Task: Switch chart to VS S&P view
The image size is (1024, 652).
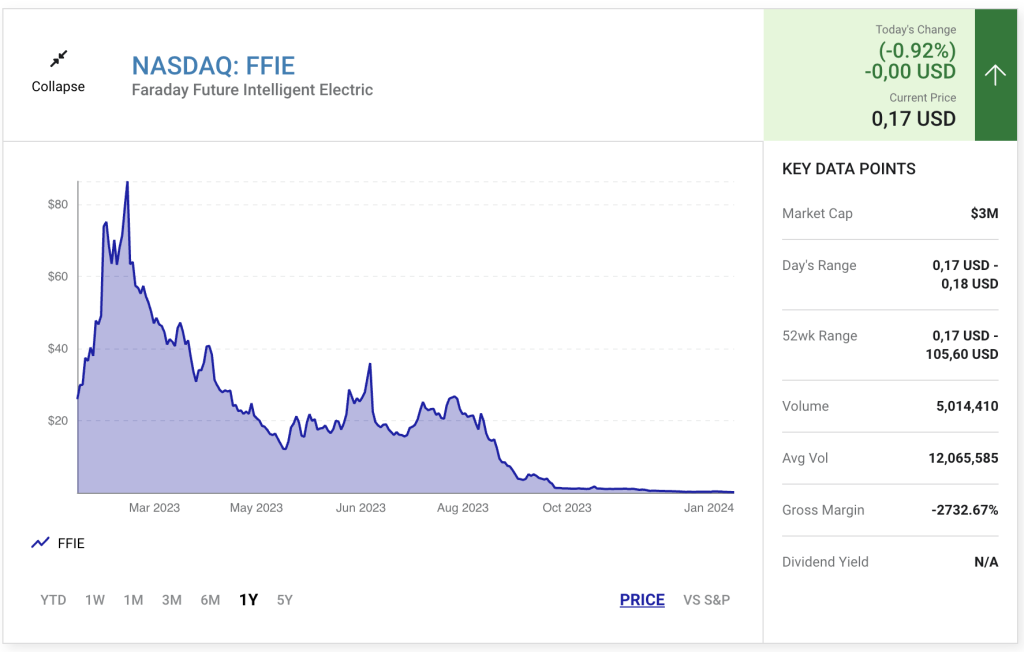Action: [x=707, y=600]
